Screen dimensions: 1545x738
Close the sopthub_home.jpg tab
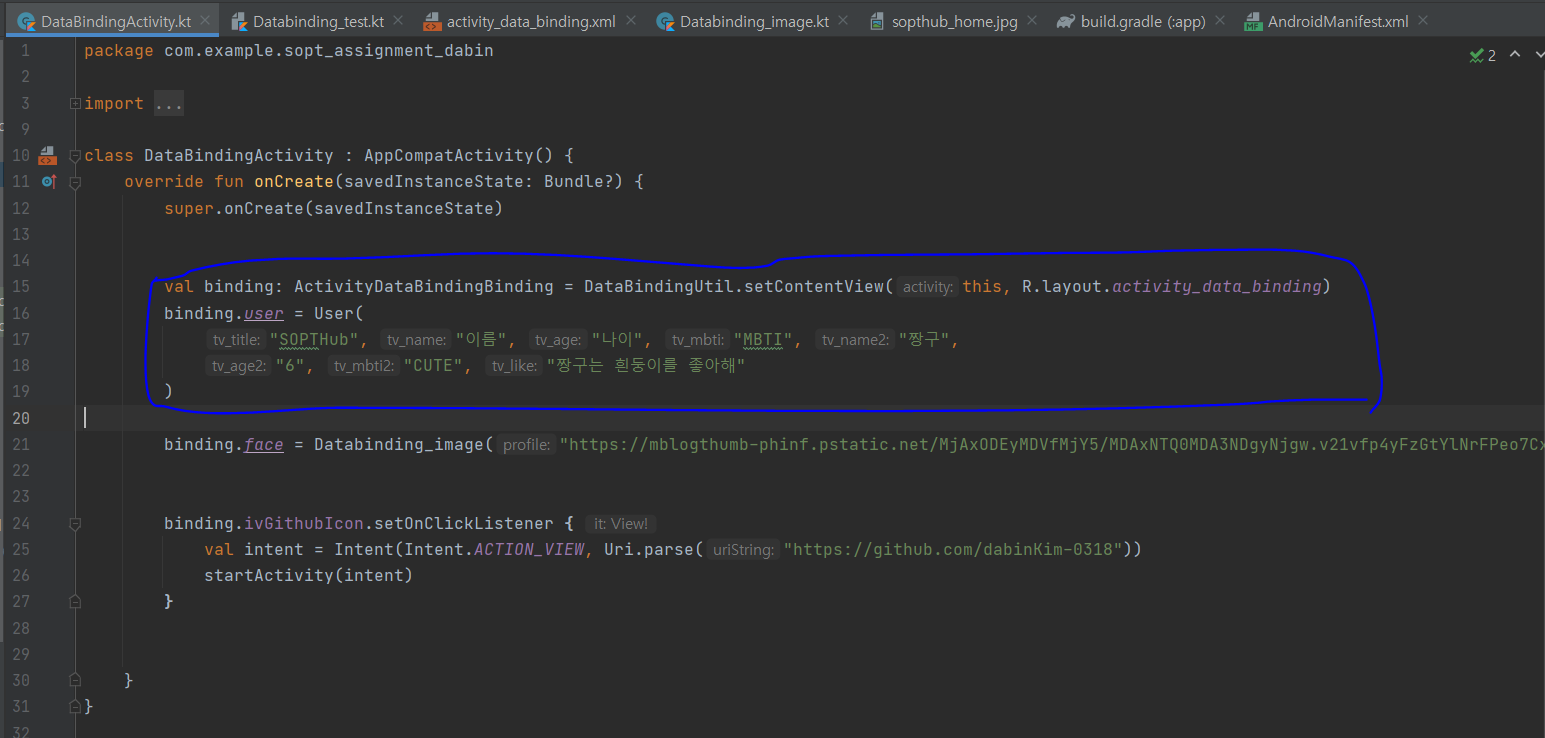(1032, 21)
